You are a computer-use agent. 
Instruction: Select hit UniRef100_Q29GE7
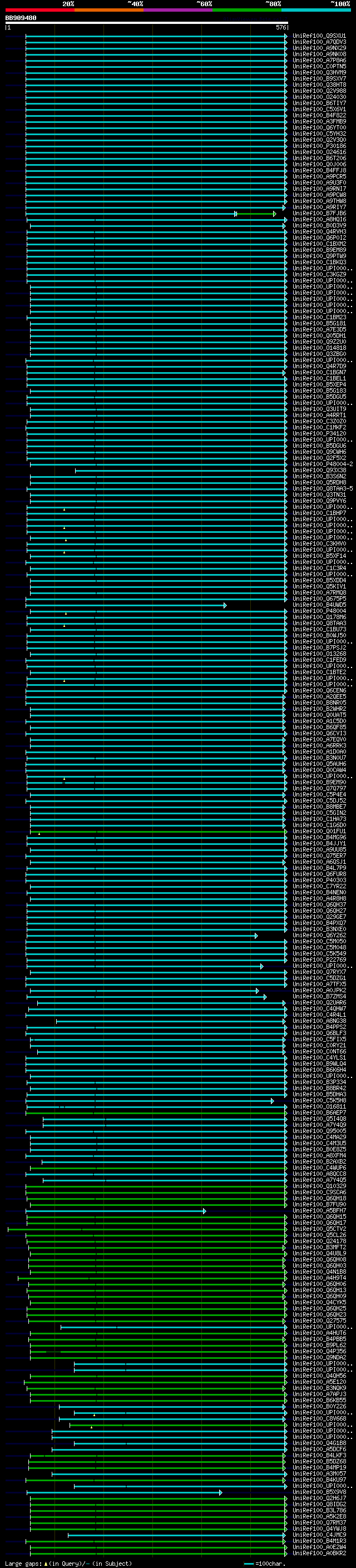coord(319,917)
